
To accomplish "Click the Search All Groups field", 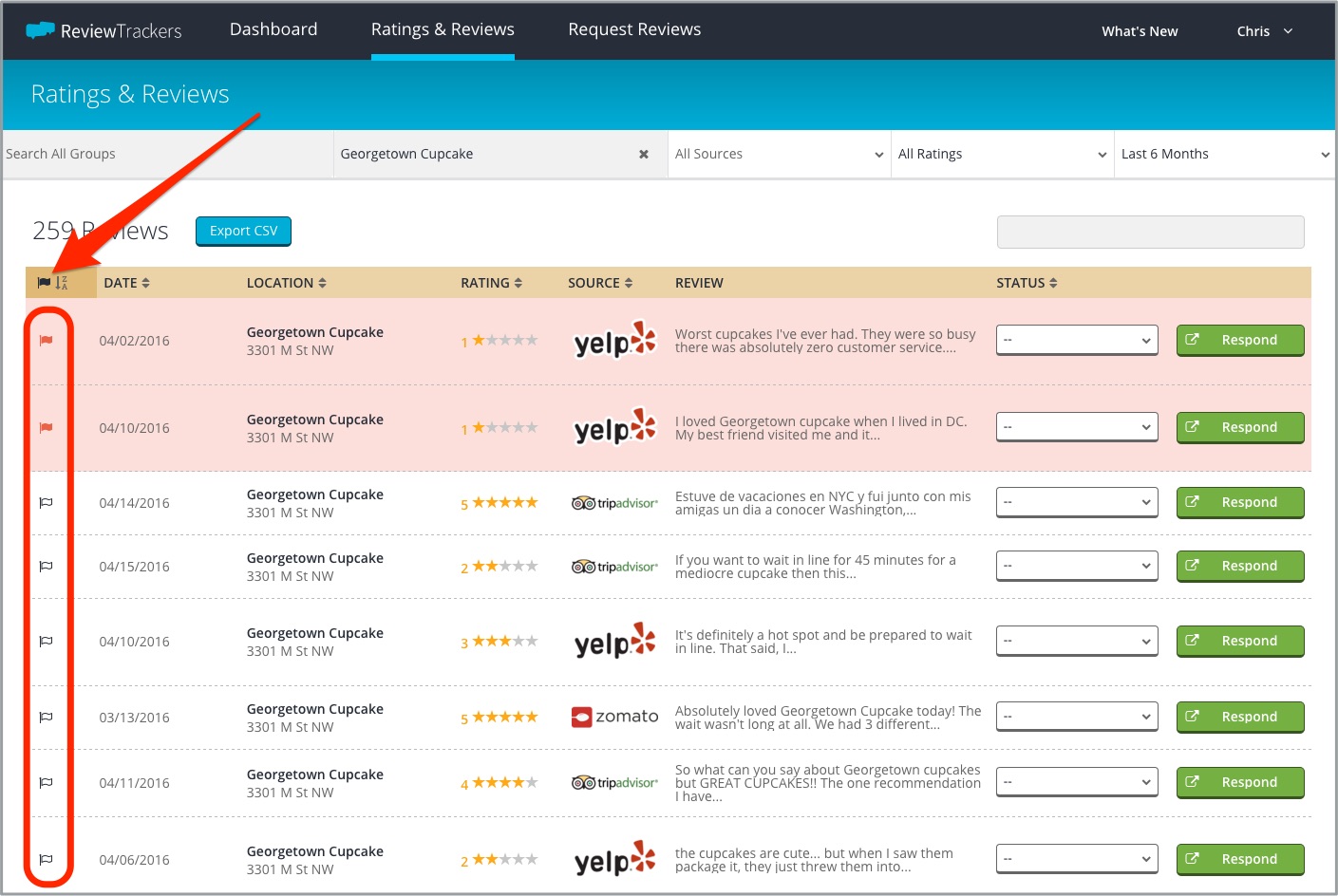I will click(168, 154).
